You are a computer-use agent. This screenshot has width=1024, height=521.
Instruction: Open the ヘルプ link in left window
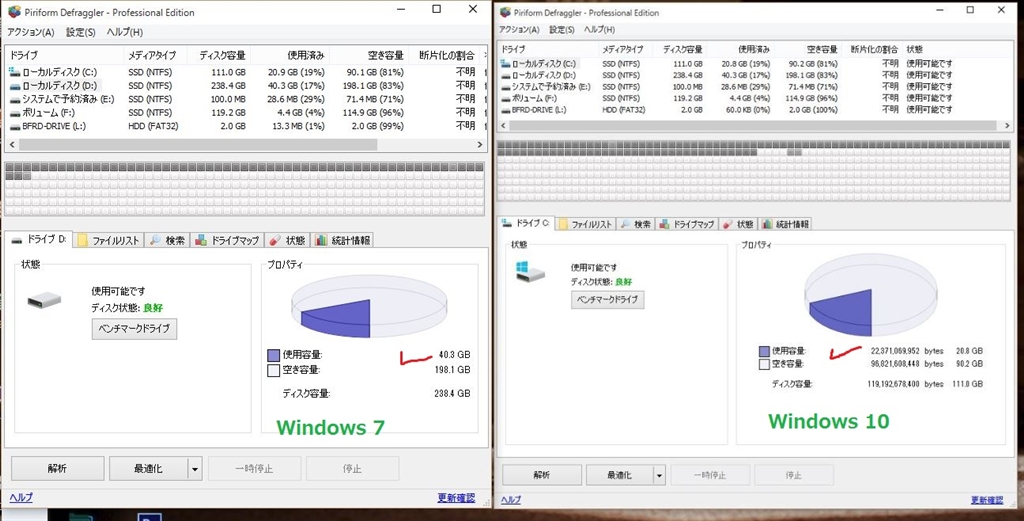pyautogui.click(x=21, y=497)
